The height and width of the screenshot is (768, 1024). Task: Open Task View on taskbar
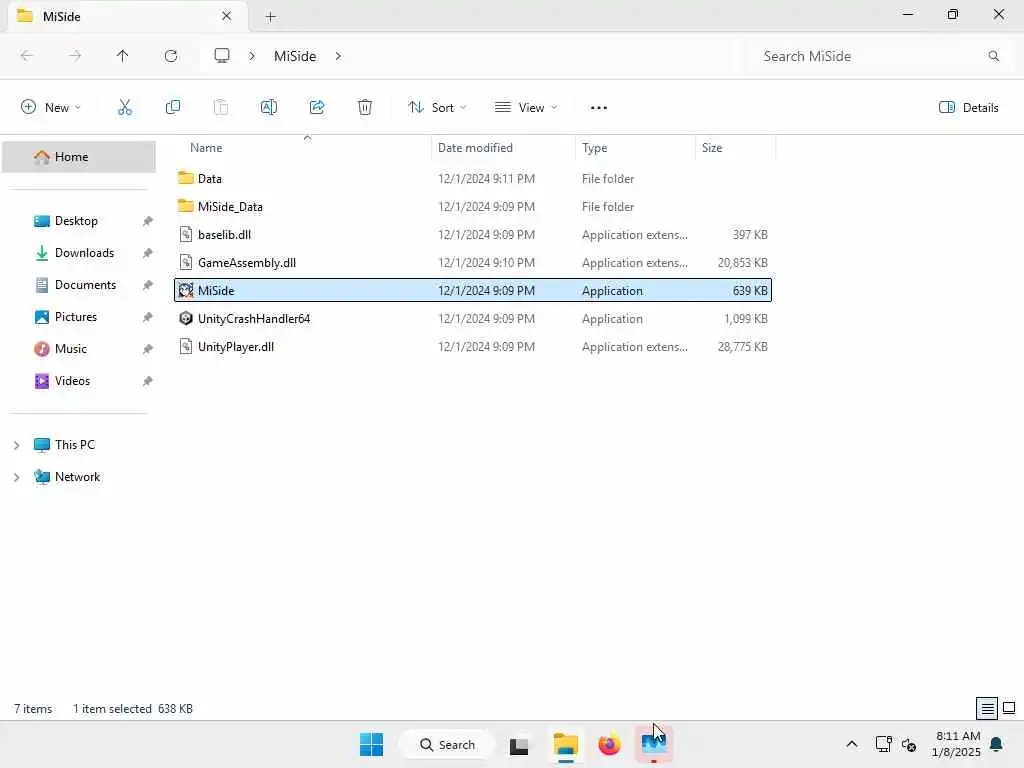pos(519,744)
